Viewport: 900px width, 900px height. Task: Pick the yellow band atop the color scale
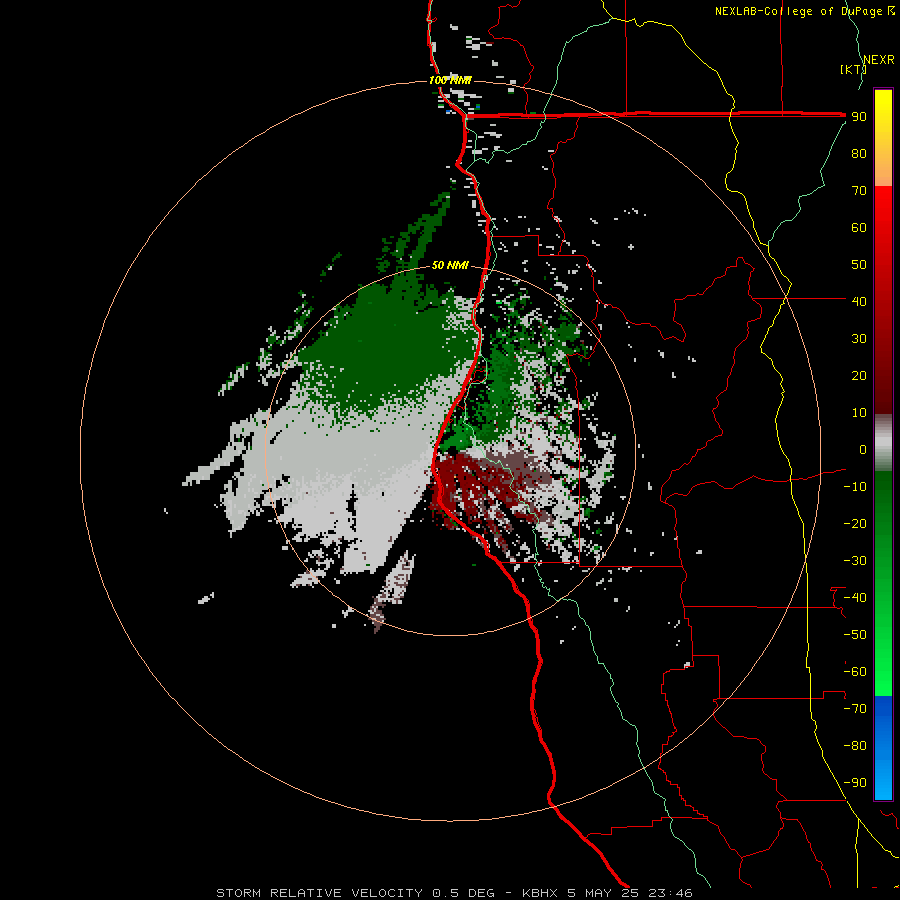(883, 138)
